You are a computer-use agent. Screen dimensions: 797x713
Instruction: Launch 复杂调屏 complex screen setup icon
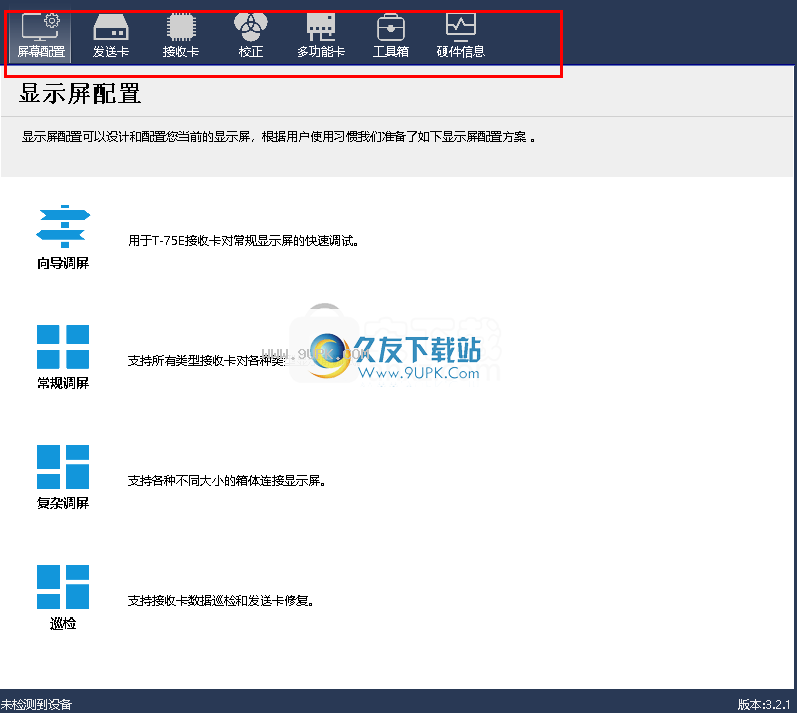pyautogui.click(x=63, y=467)
